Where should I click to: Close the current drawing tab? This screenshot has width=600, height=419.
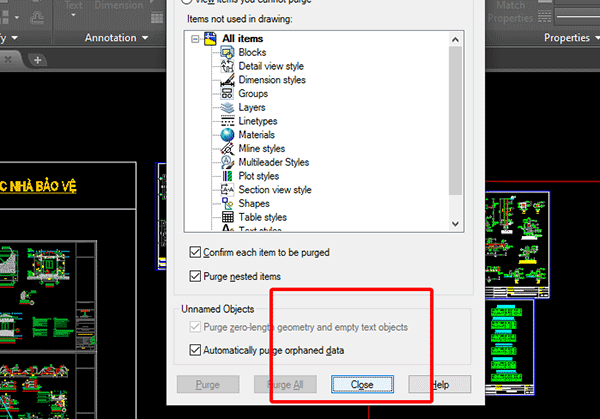pyautogui.click(x=8, y=59)
